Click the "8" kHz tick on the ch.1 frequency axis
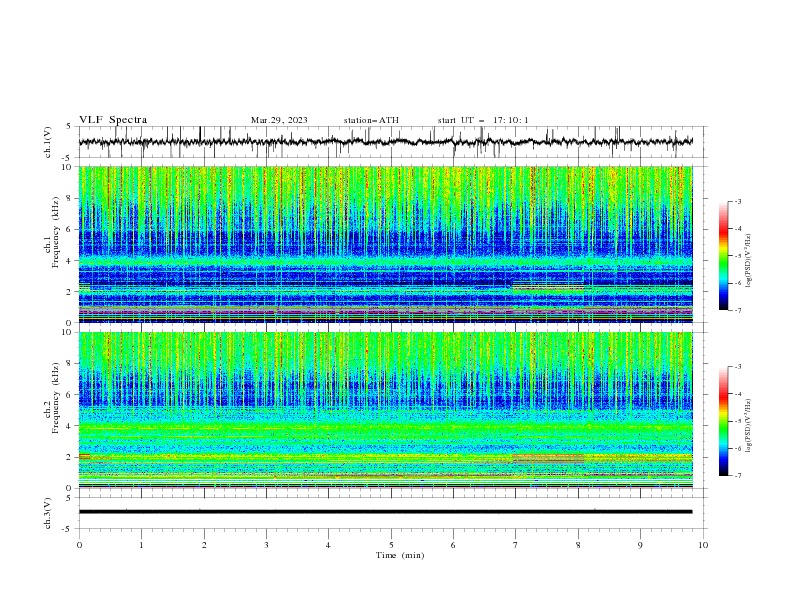The image size is (792, 612). point(70,198)
